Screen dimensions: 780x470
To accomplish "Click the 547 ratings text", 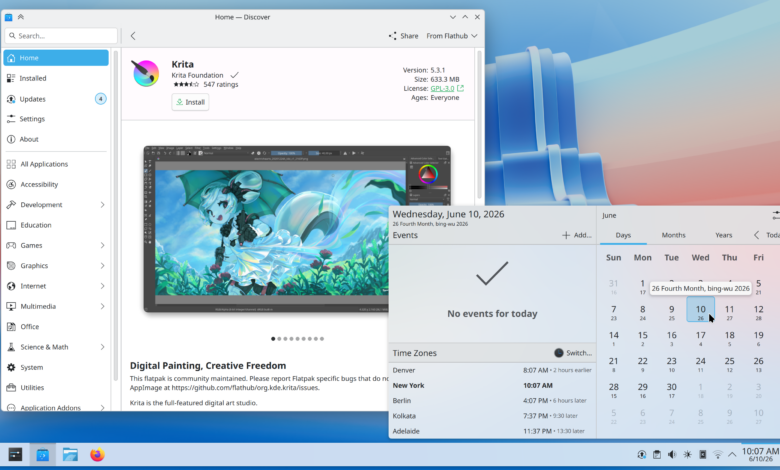I will pyautogui.click(x=220, y=85).
